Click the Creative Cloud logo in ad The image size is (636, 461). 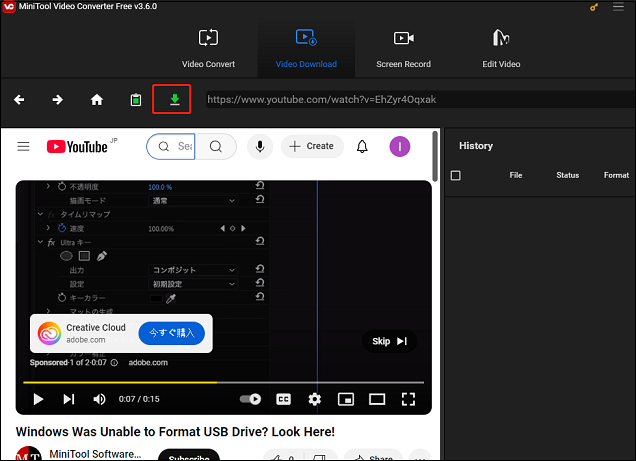(x=49, y=333)
